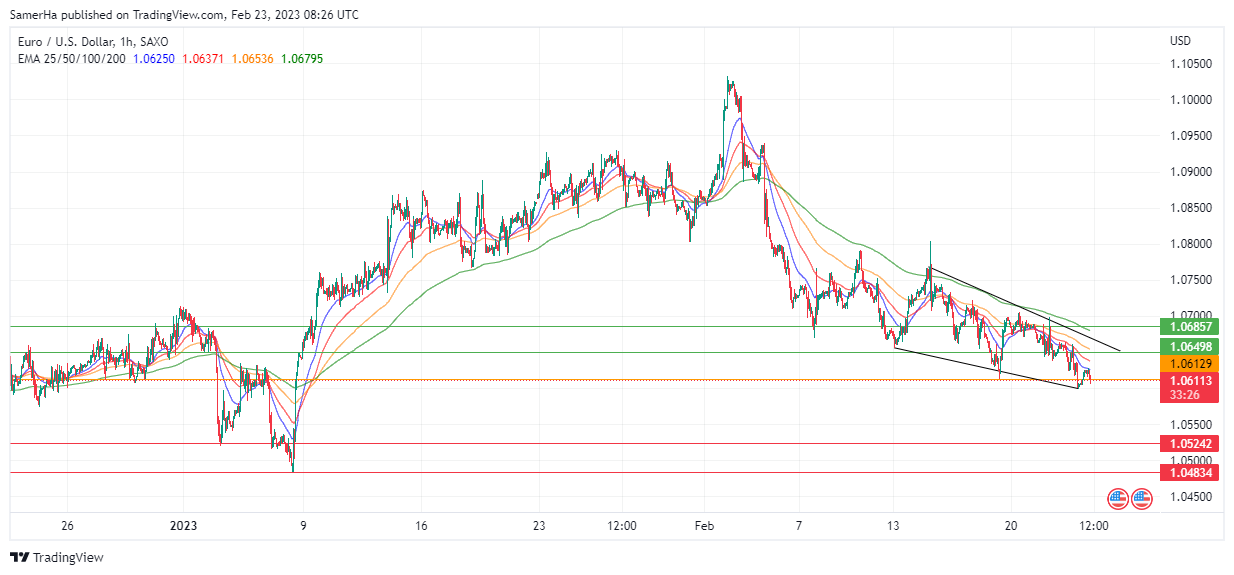Click the red 1.05242 price label

pos(1190,443)
